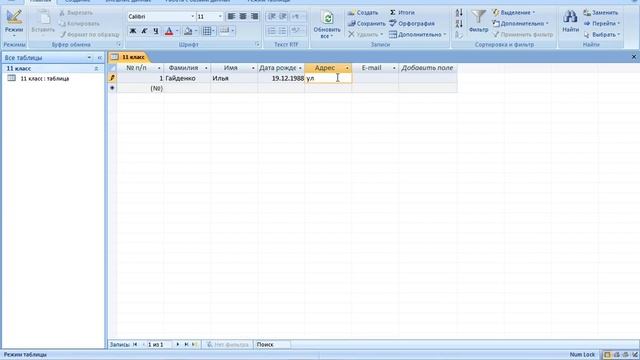The image size is (640, 360).
Task: Click the Дата рожде column header
Action: pyautogui.click(x=280, y=68)
